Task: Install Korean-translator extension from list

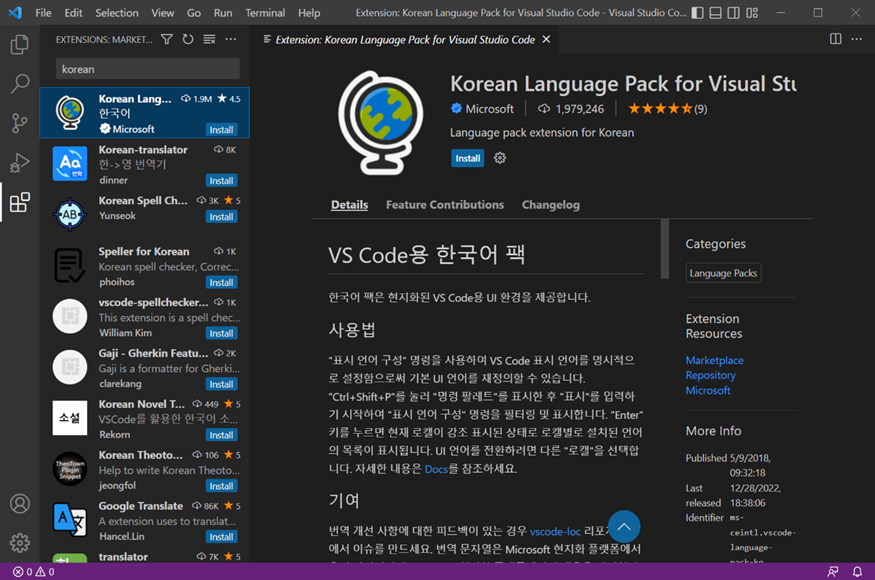Action: click(x=222, y=180)
